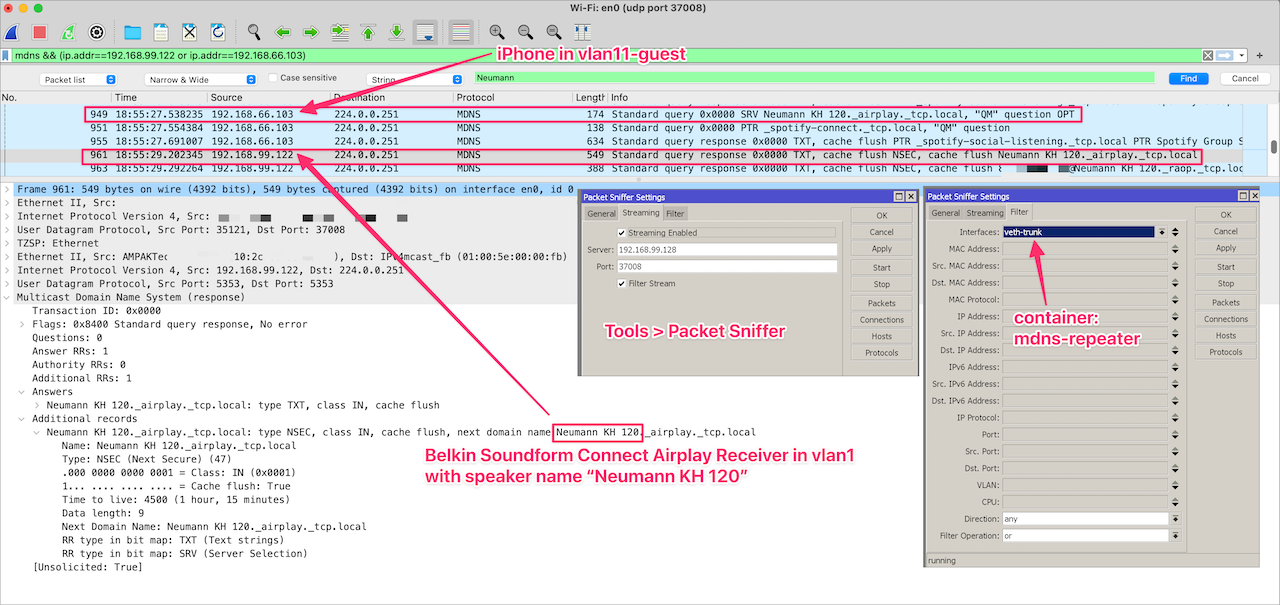Sort packets by Protocol column header
Screen dimensions: 1280x605
click(x=513, y=97)
